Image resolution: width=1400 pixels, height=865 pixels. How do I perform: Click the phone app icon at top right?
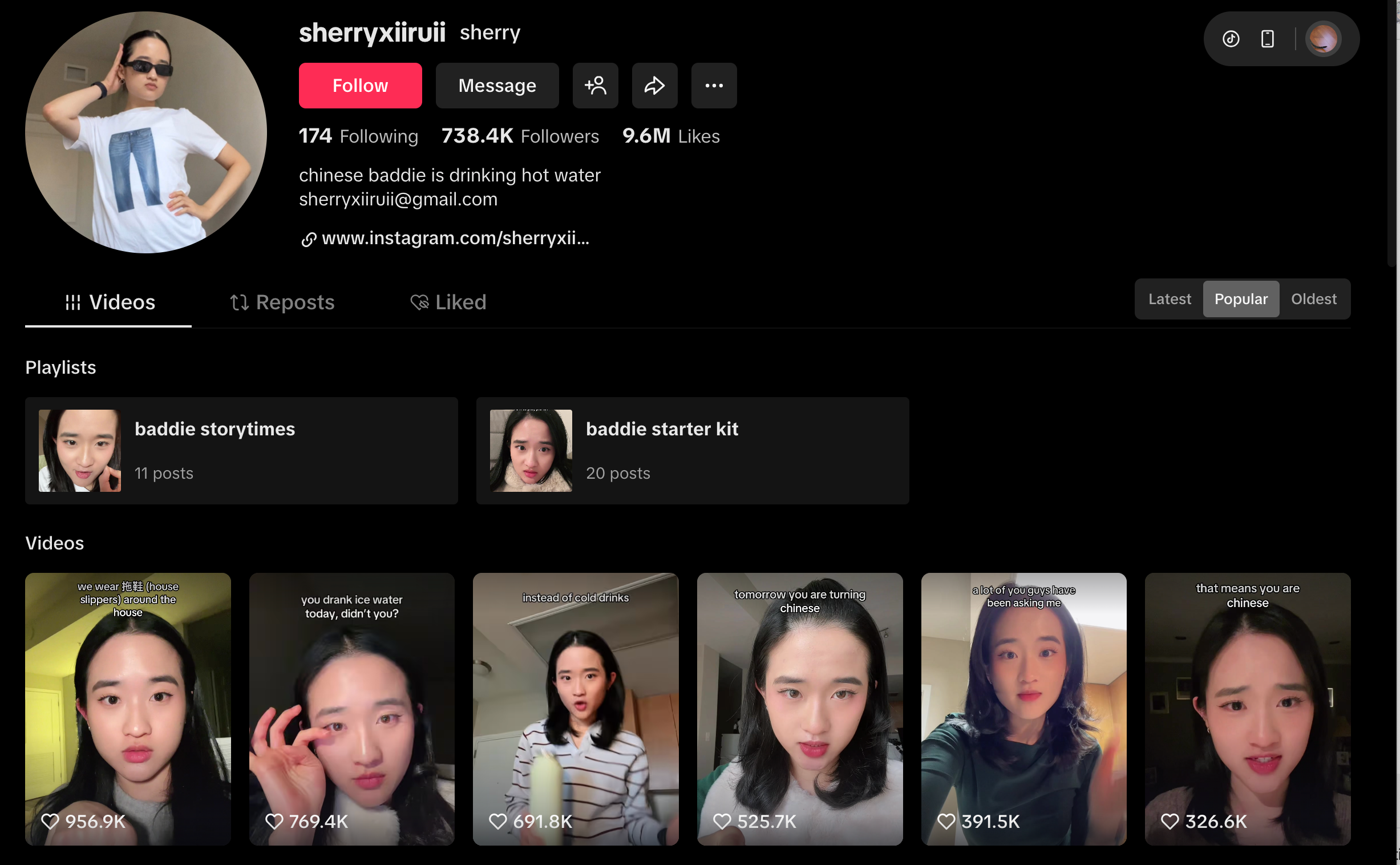tap(1267, 39)
